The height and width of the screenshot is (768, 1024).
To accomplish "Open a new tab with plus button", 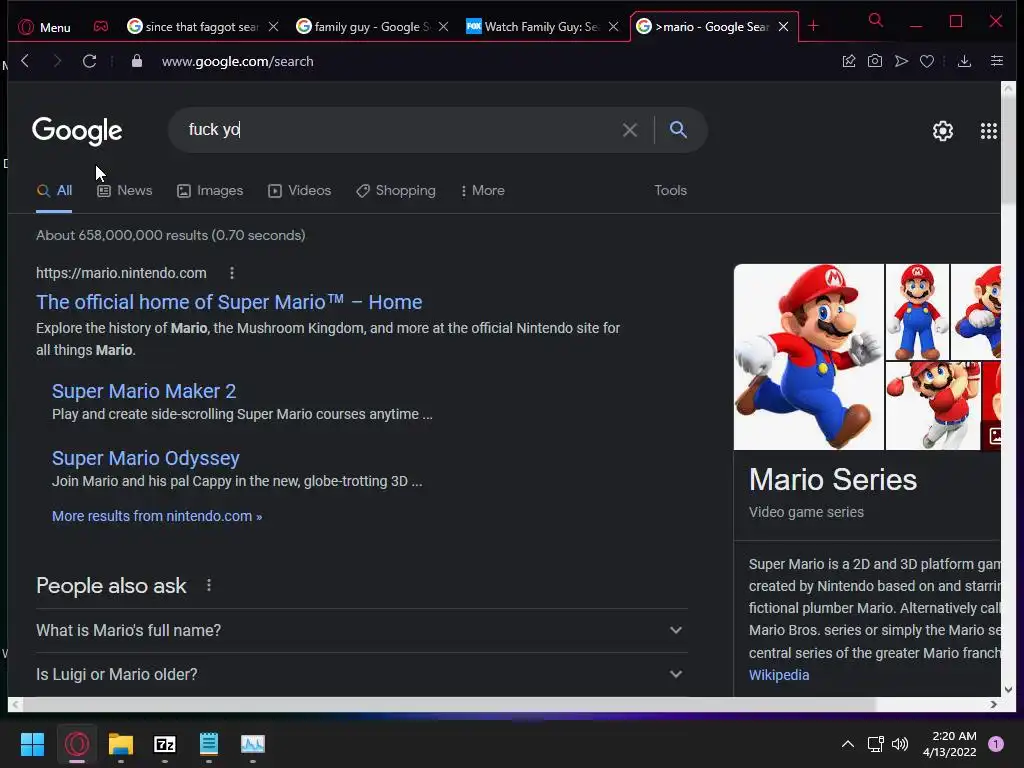I will click(x=813, y=26).
